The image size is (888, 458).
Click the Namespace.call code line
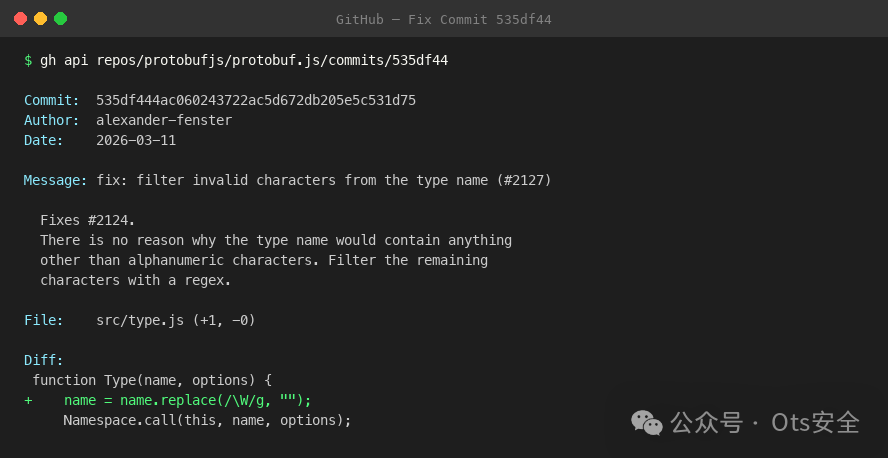208,420
